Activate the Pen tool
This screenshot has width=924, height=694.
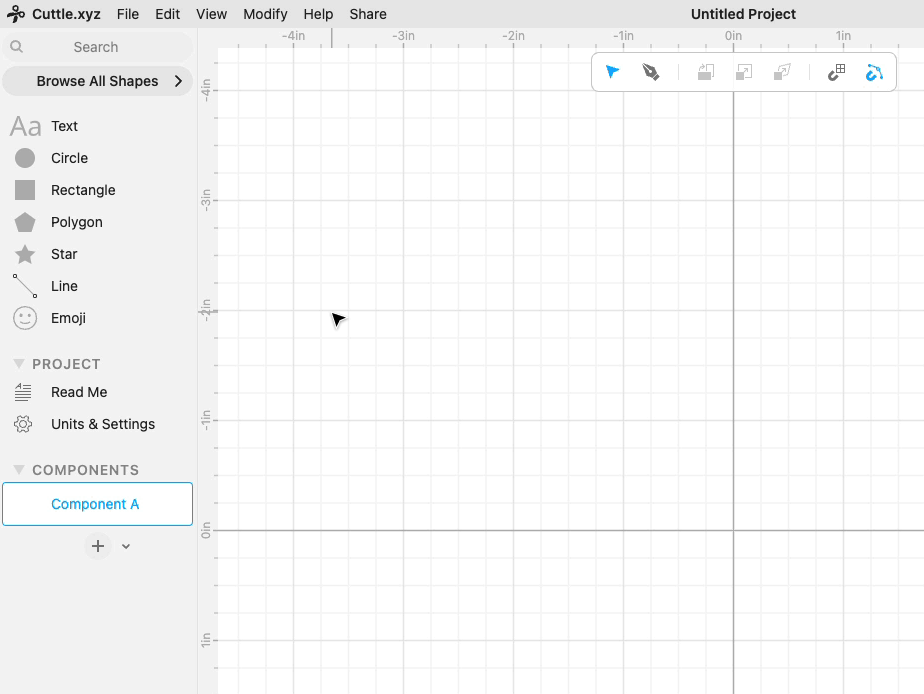[x=651, y=71]
